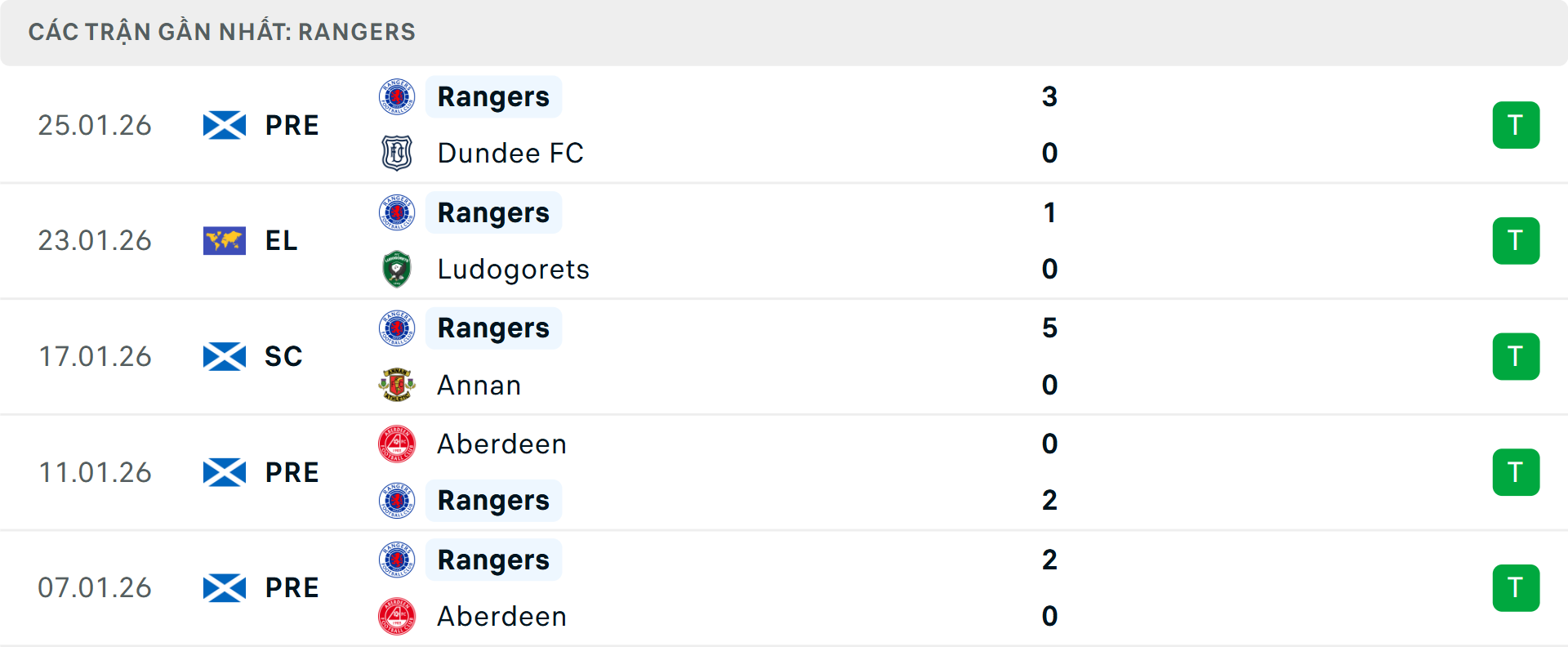Select the Scotland flag beside the SC label

tap(223, 356)
